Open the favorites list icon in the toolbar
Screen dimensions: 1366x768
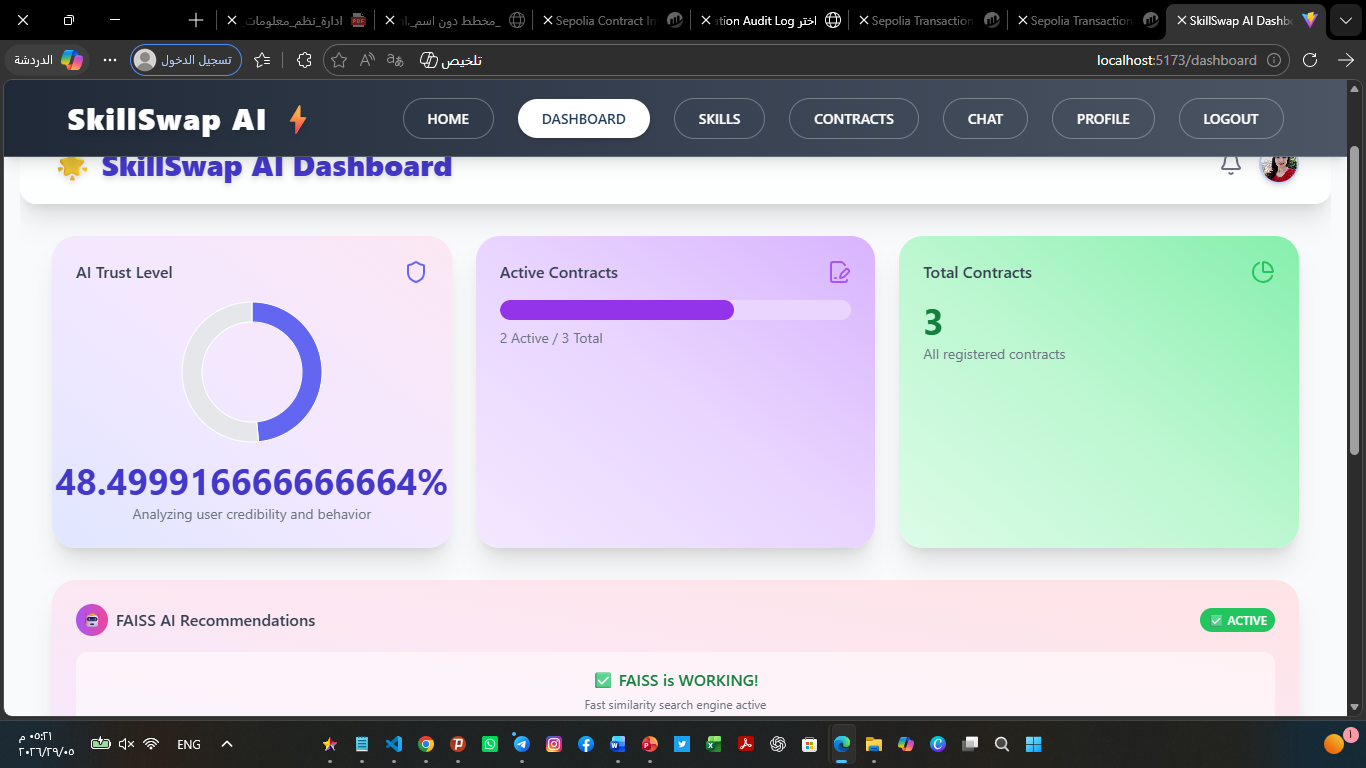coord(262,60)
